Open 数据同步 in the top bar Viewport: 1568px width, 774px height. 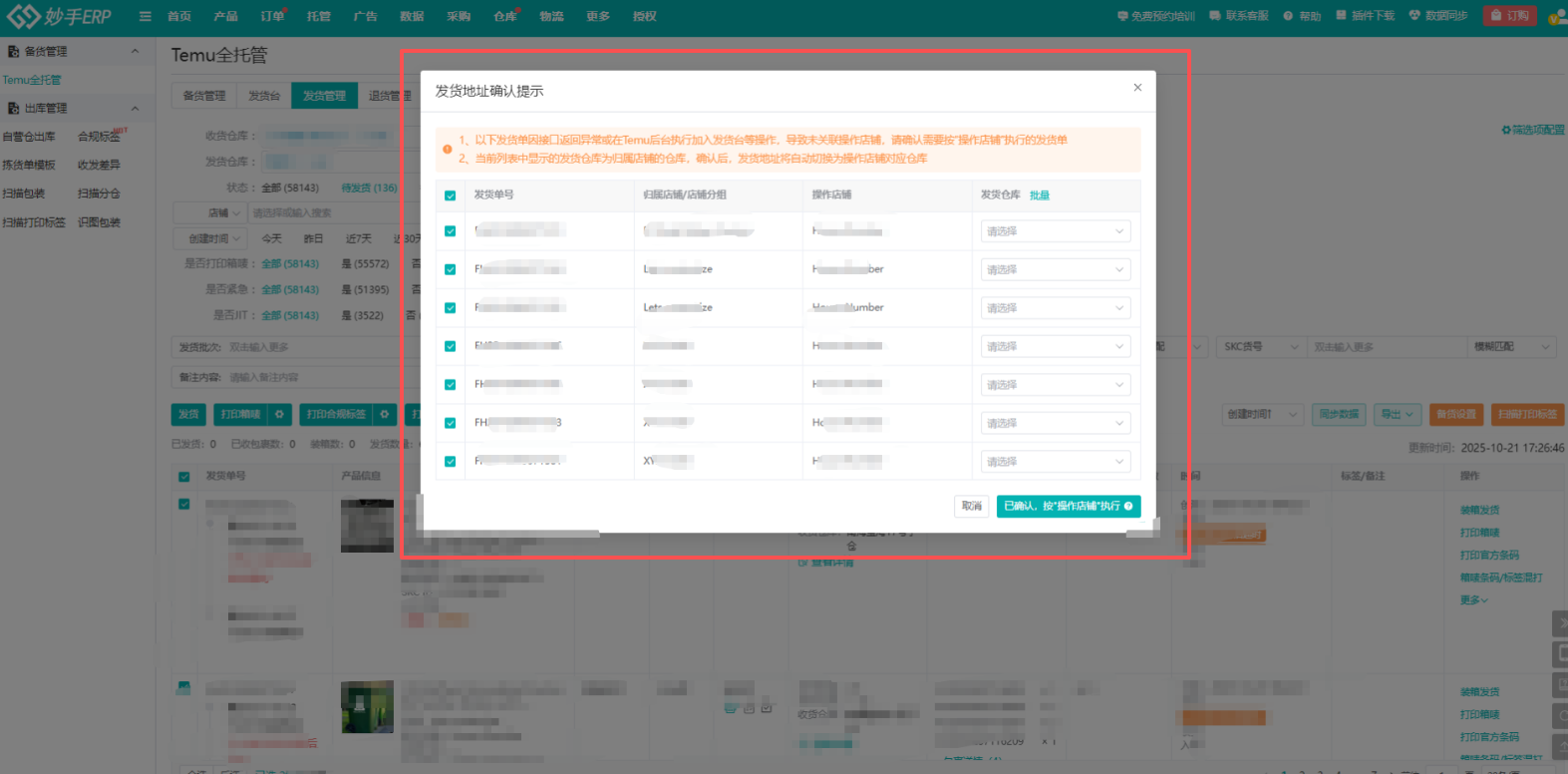1438,16
